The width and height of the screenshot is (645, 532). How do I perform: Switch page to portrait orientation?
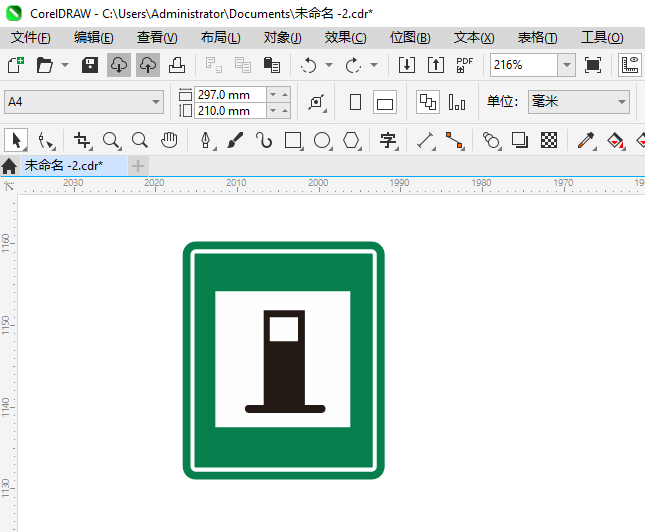(355, 102)
